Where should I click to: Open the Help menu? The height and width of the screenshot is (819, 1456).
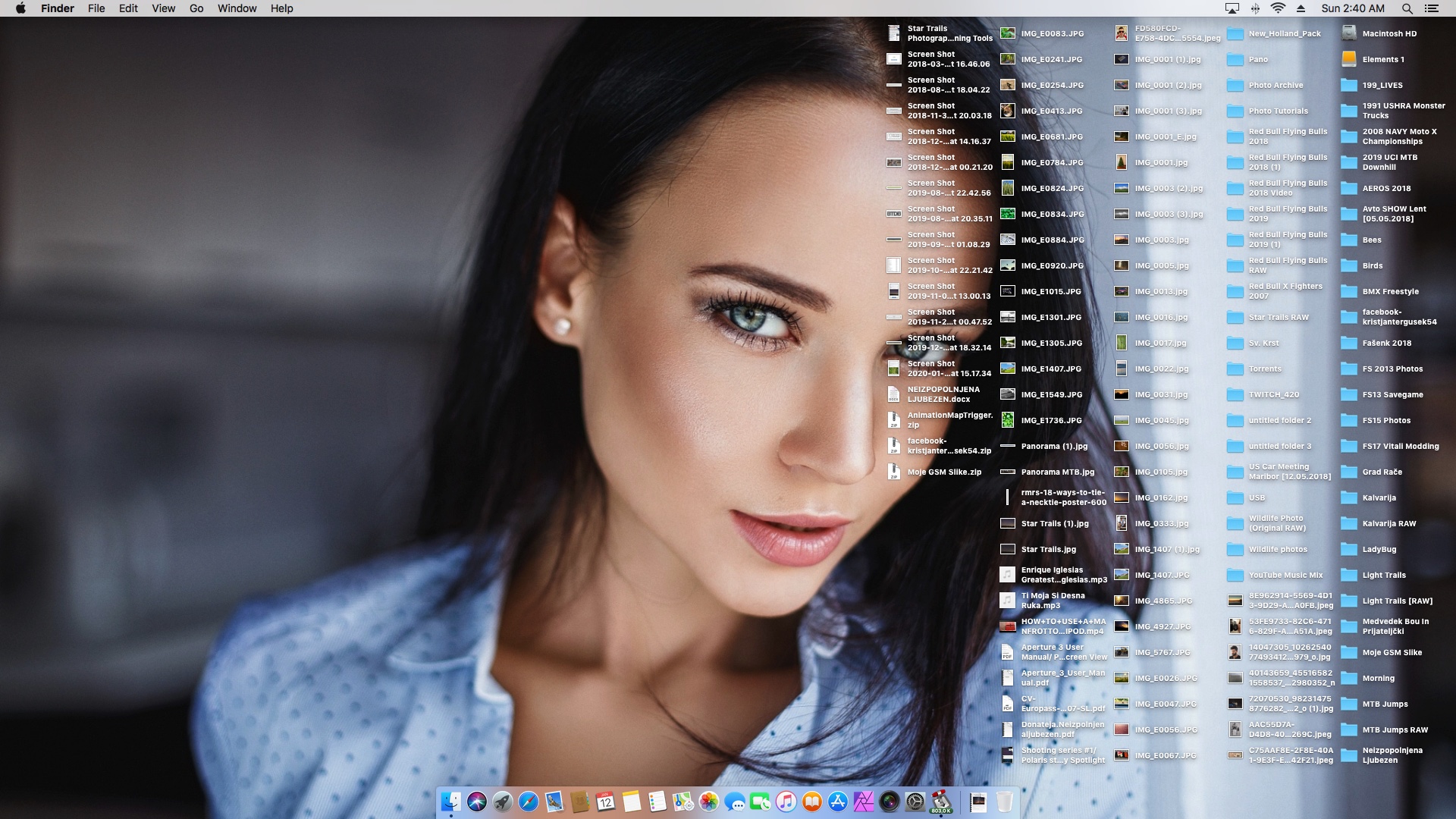tap(282, 8)
